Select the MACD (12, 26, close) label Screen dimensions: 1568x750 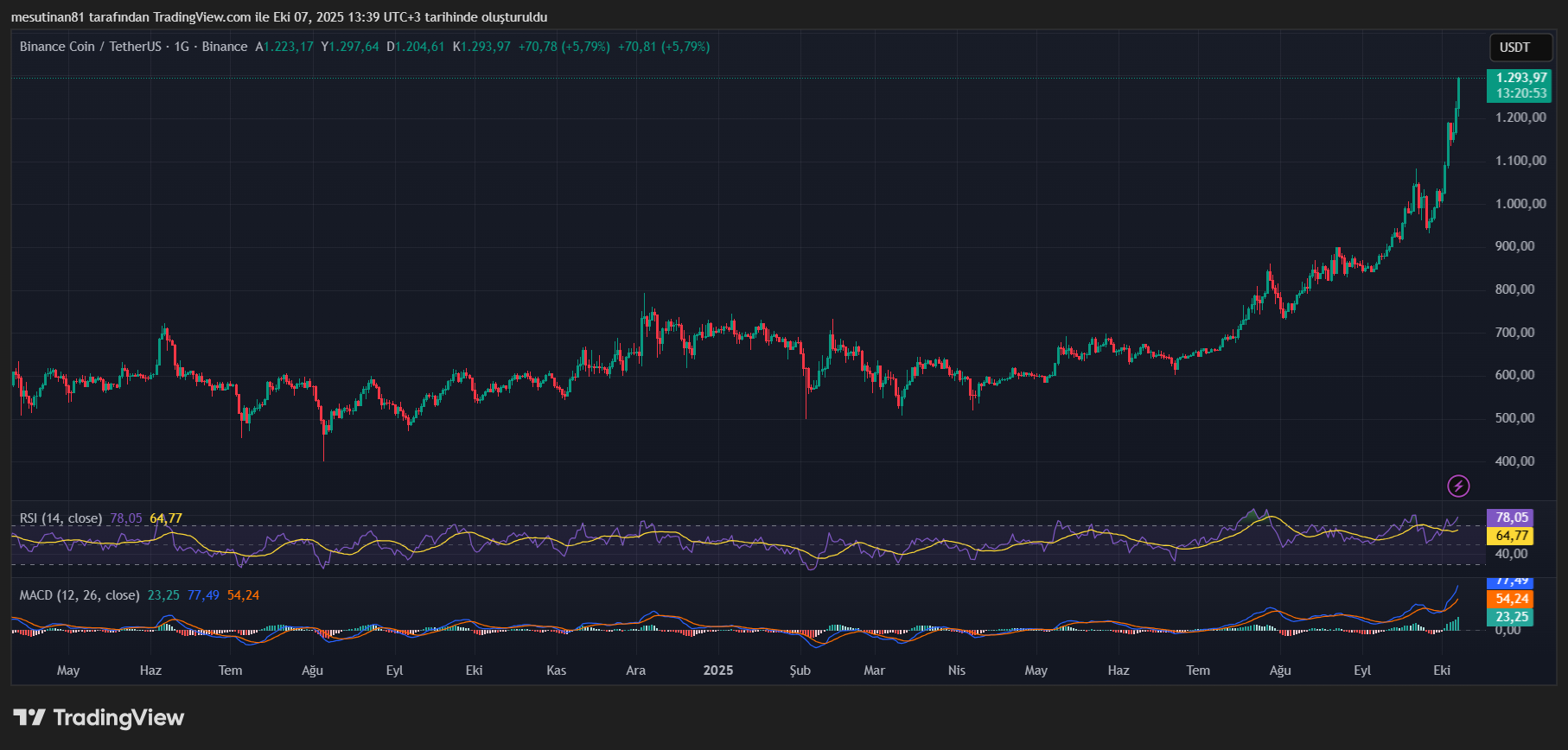[80, 595]
